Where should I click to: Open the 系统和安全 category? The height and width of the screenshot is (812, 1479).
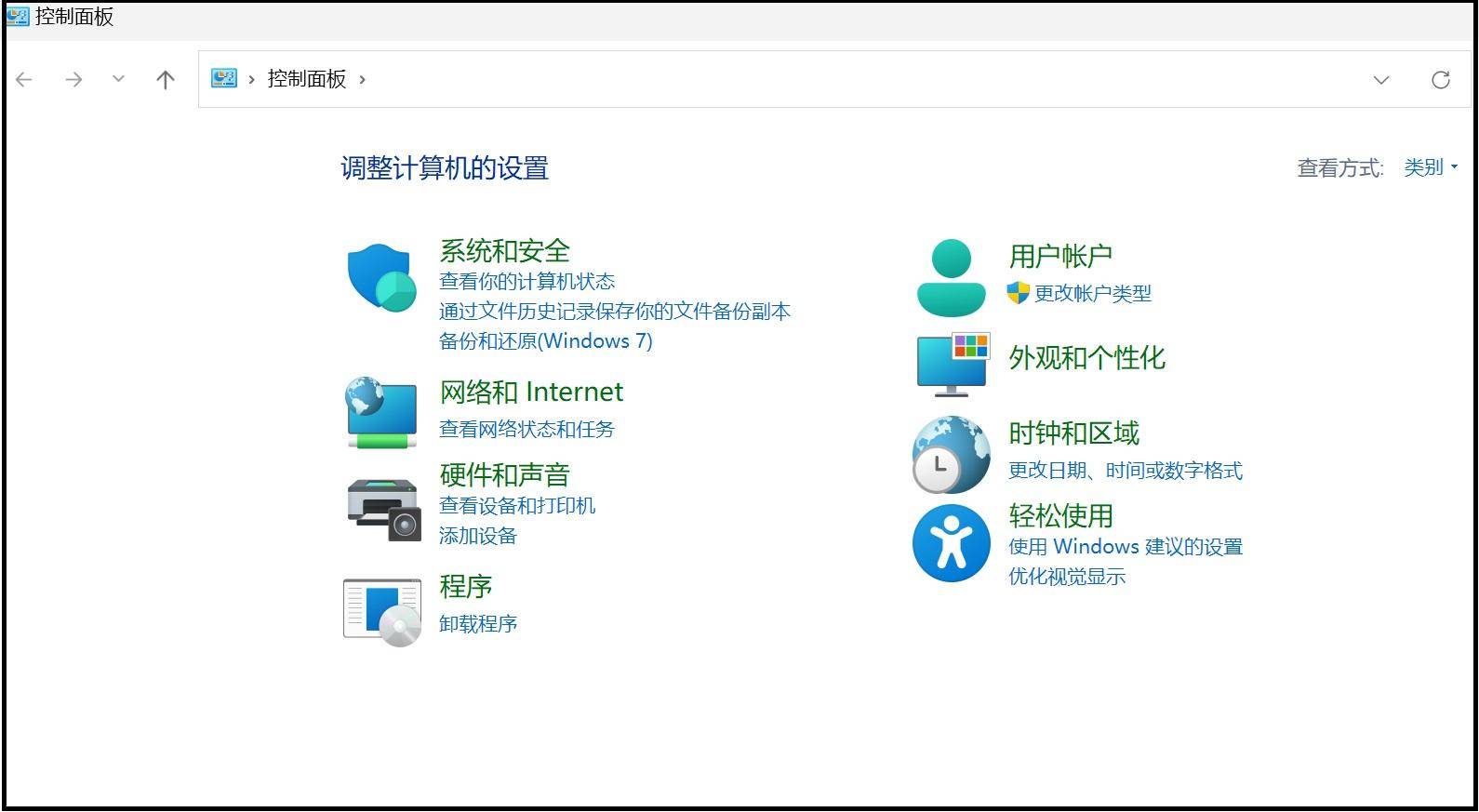point(504,250)
